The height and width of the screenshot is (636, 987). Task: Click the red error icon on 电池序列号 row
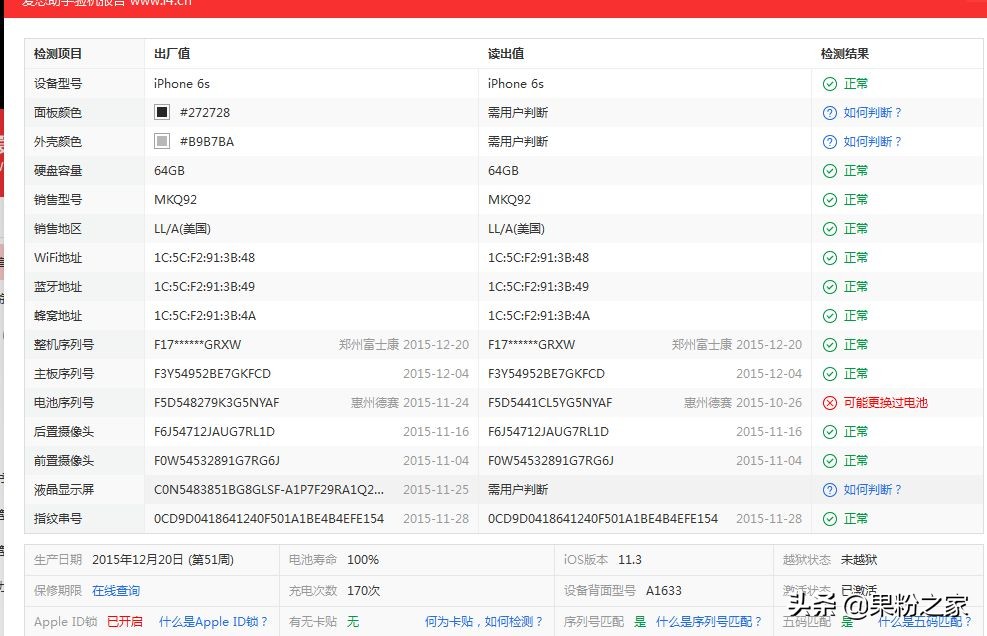829,403
